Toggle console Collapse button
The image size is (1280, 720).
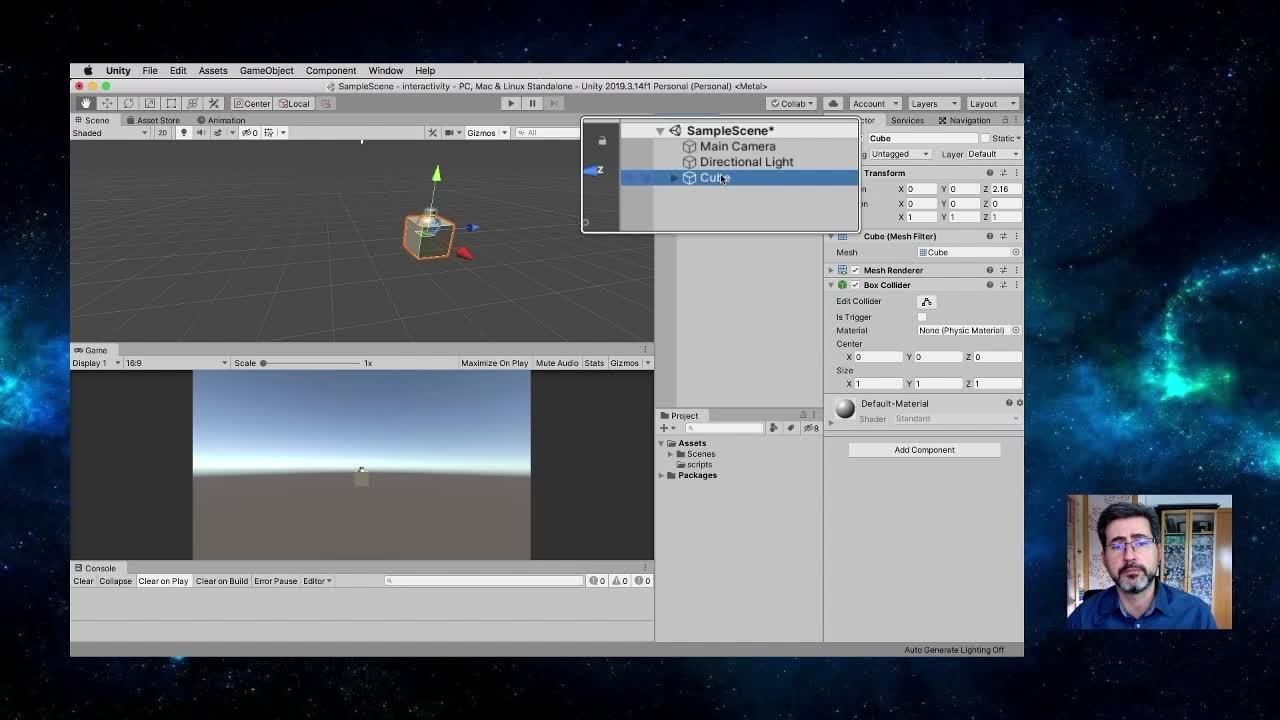[115, 581]
